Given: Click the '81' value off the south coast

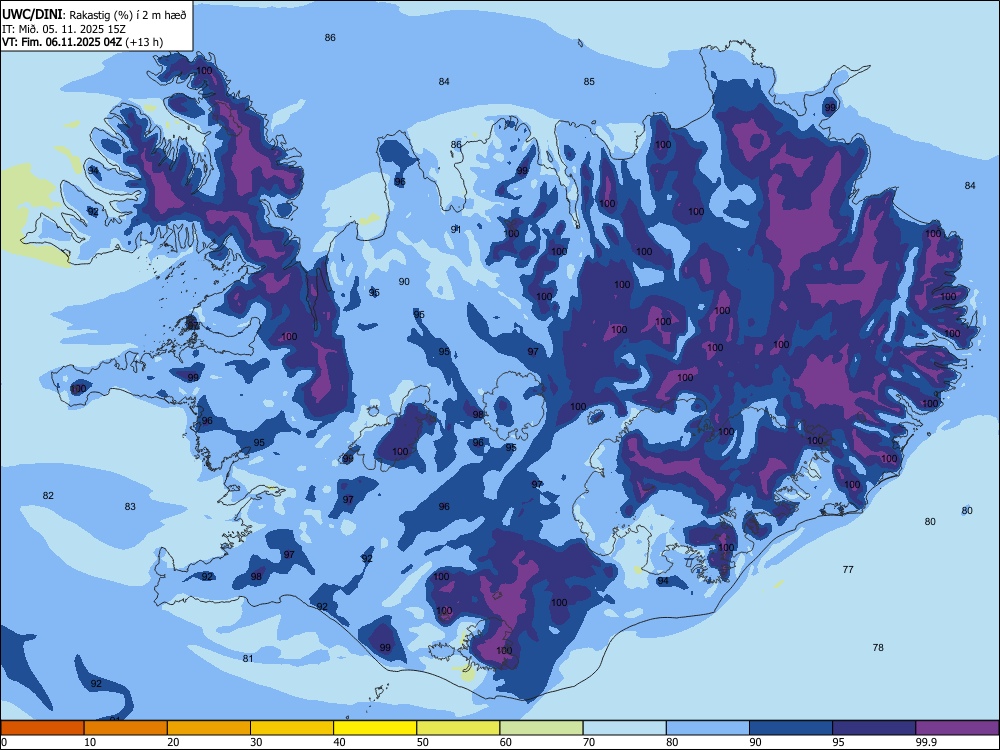Looking at the screenshot, I should (x=248, y=658).
